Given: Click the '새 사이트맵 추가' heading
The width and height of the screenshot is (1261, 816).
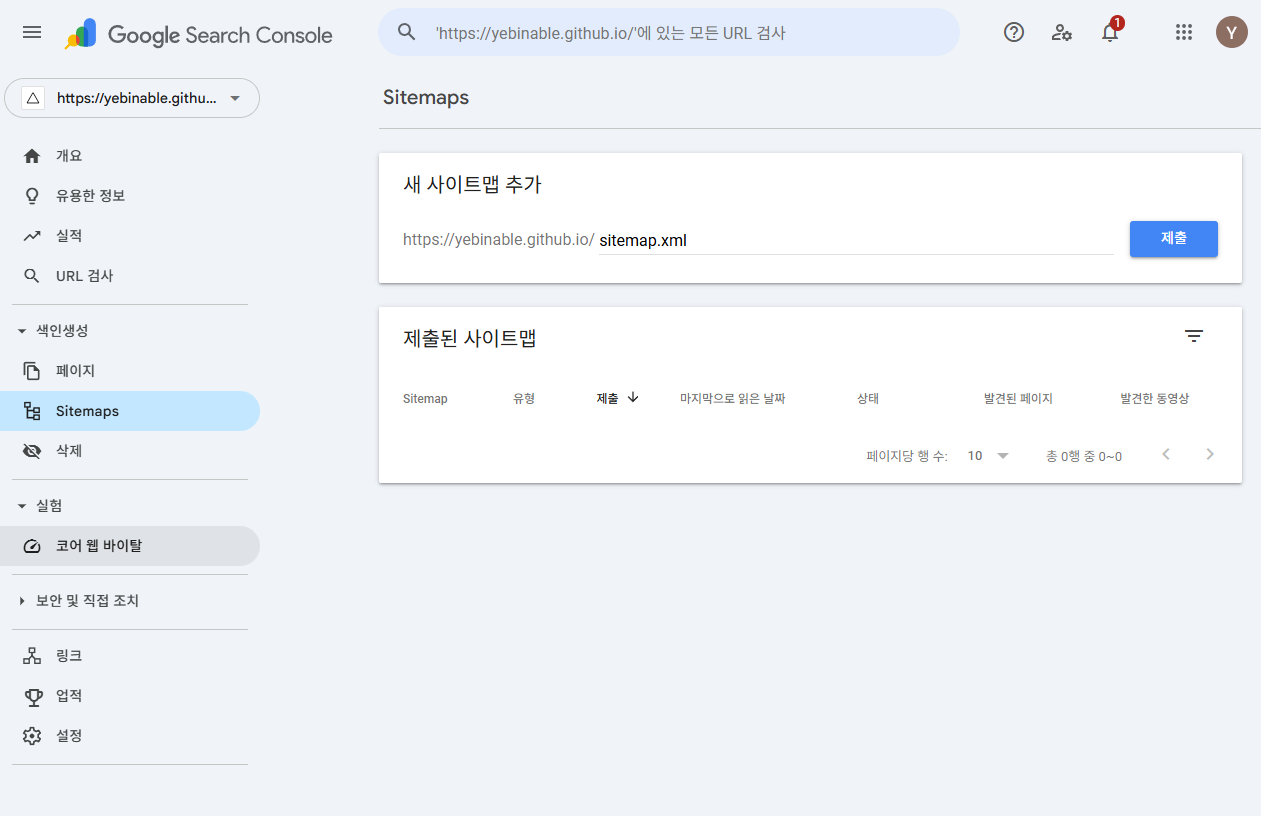Looking at the screenshot, I should click(x=472, y=185).
